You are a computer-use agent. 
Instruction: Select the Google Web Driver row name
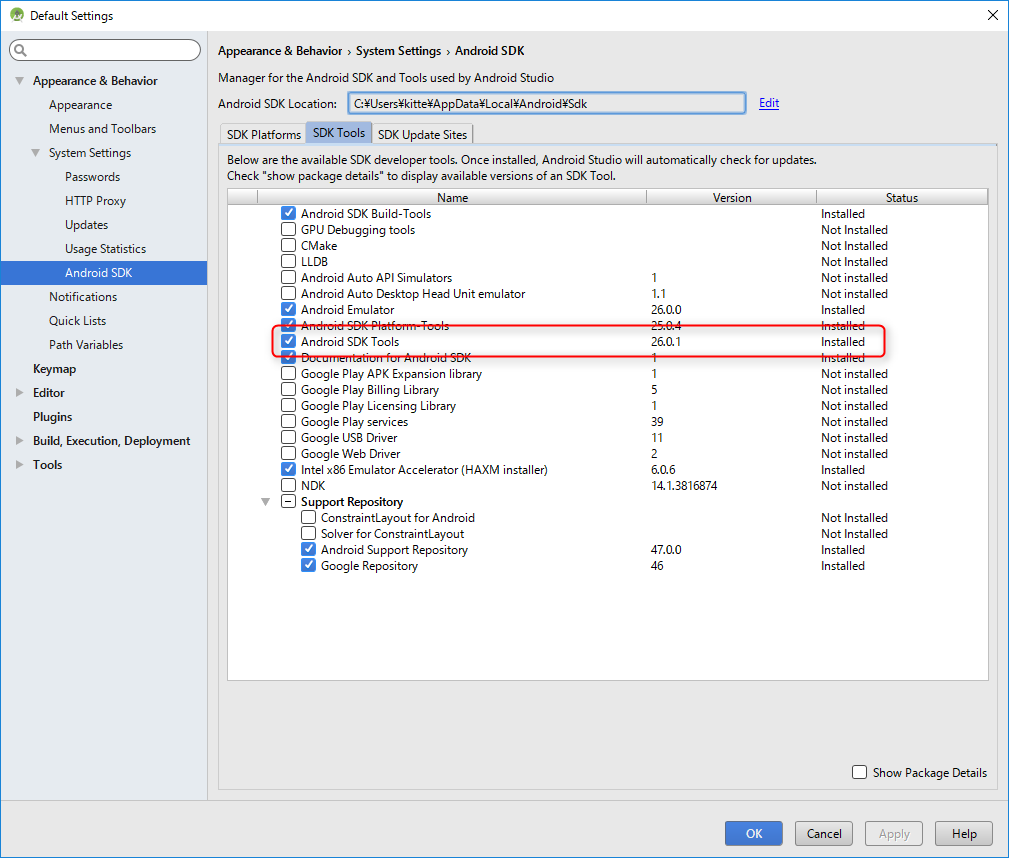point(350,454)
